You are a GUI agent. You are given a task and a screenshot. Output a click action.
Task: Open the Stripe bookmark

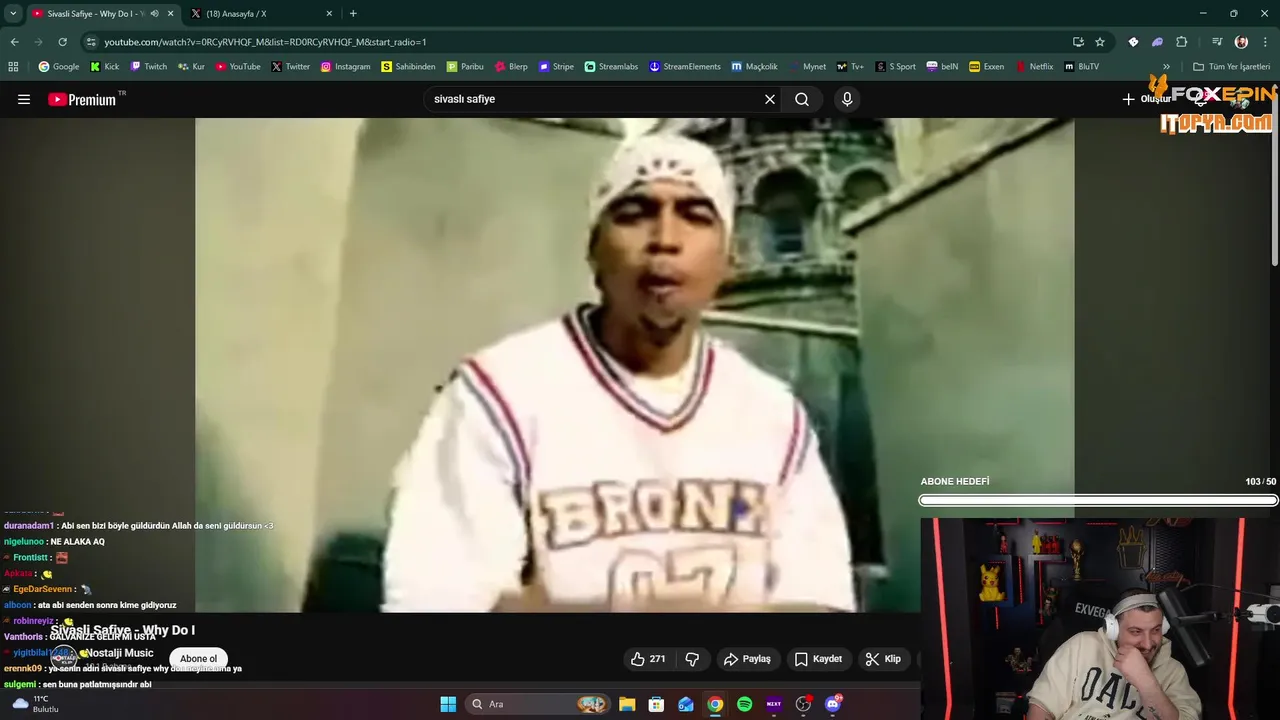click(x=556, y=67)
